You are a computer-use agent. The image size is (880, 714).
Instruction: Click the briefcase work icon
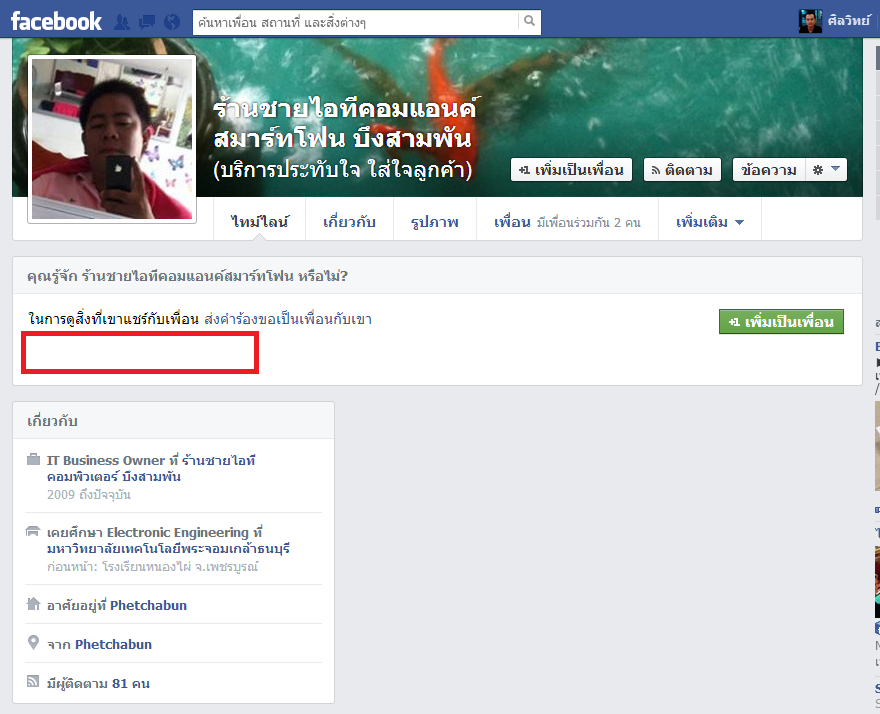pos(34,460)
